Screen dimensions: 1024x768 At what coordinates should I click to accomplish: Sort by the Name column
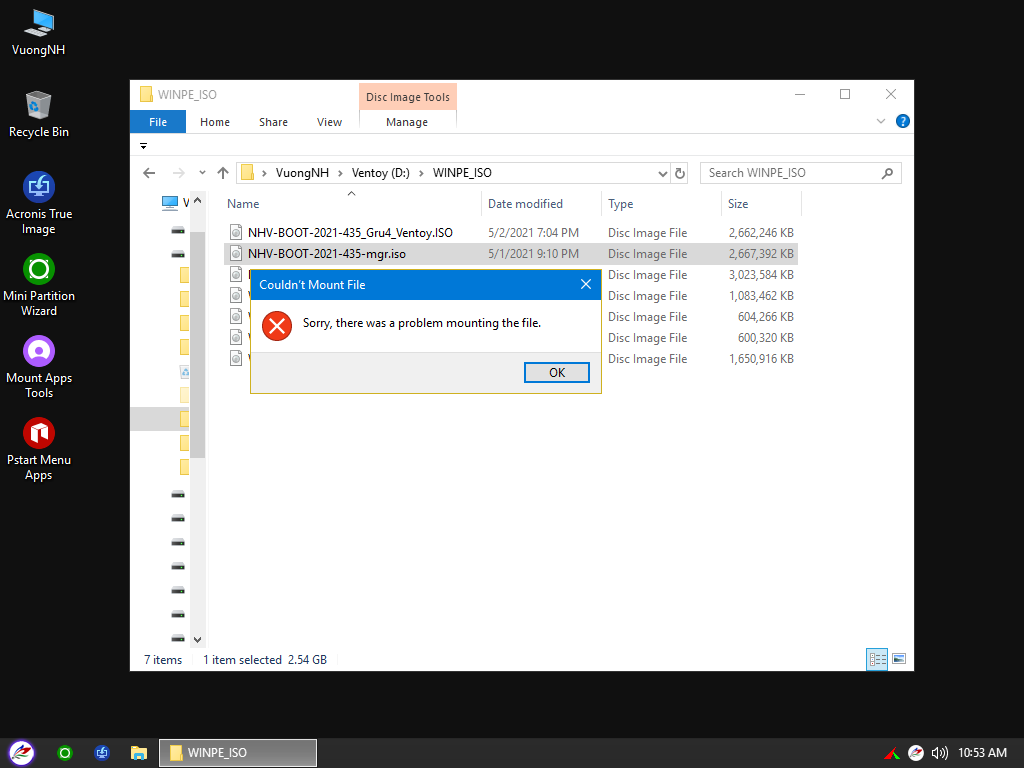tap(243, 204)
